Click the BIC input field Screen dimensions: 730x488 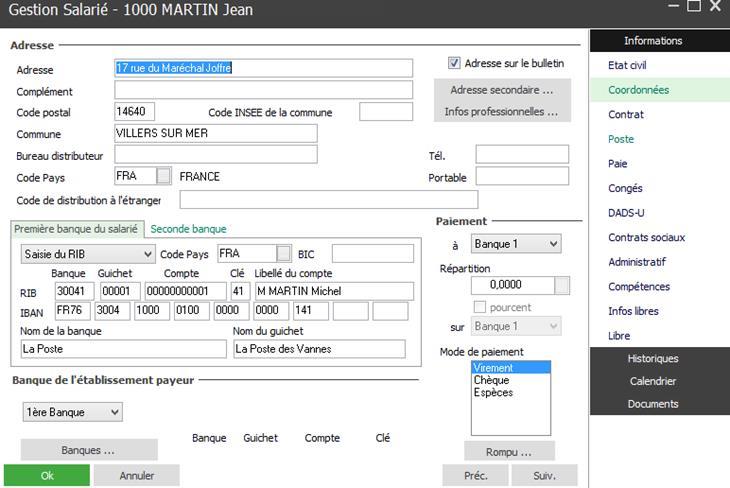(x=372, y=253)
